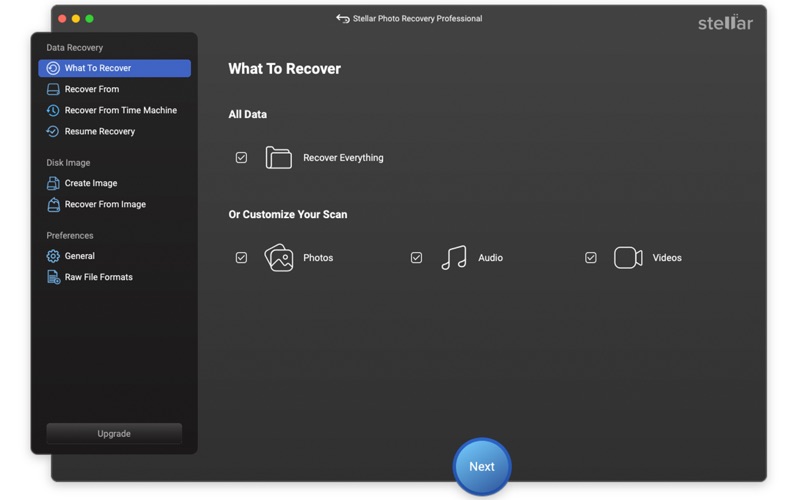Select What To Recover in sidebar
The image size is (800, 500).
tap(114, 68)
